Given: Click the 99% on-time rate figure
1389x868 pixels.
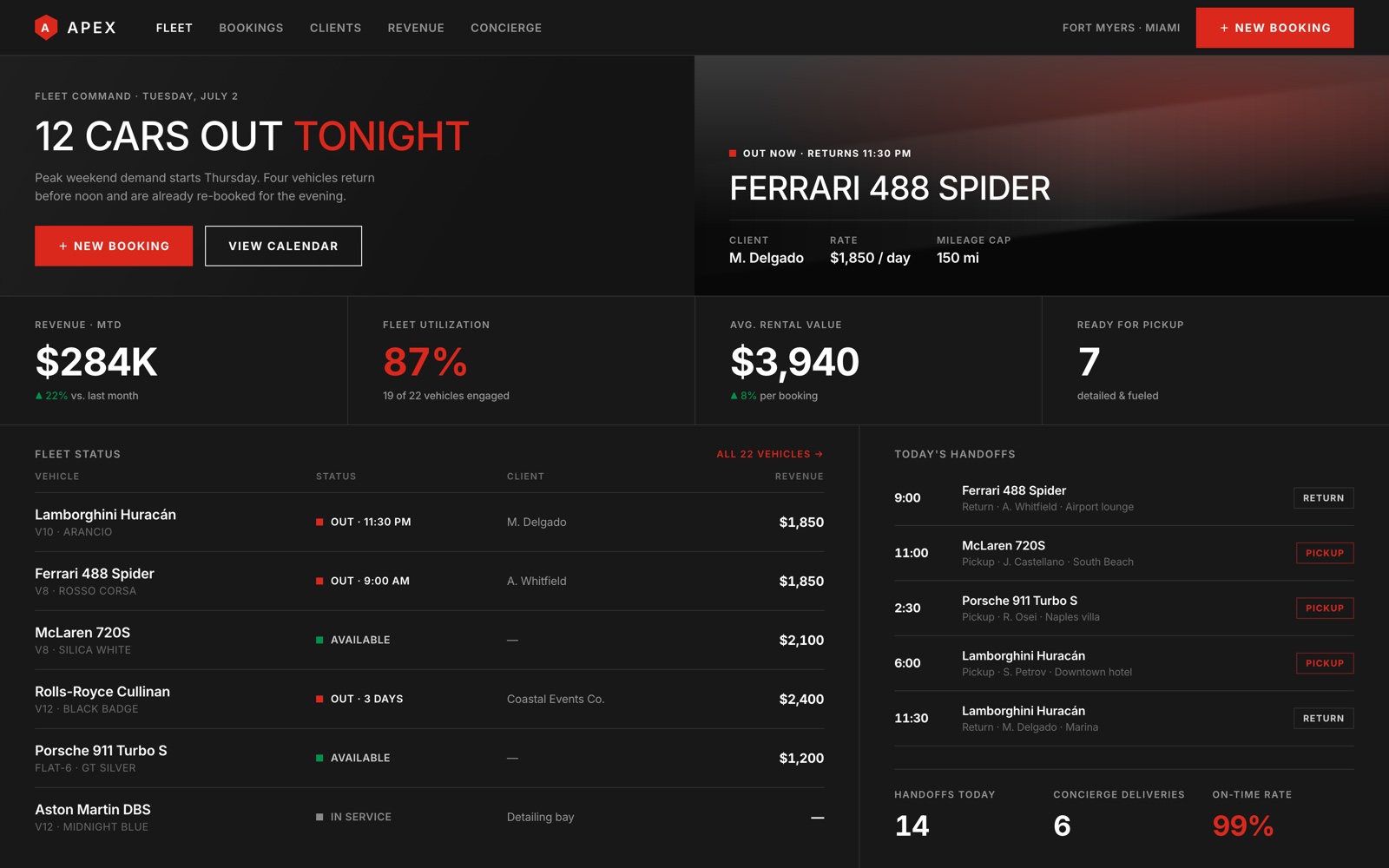Looking at the screenshot, I should pyautogui.click(x=1243, y=825).
